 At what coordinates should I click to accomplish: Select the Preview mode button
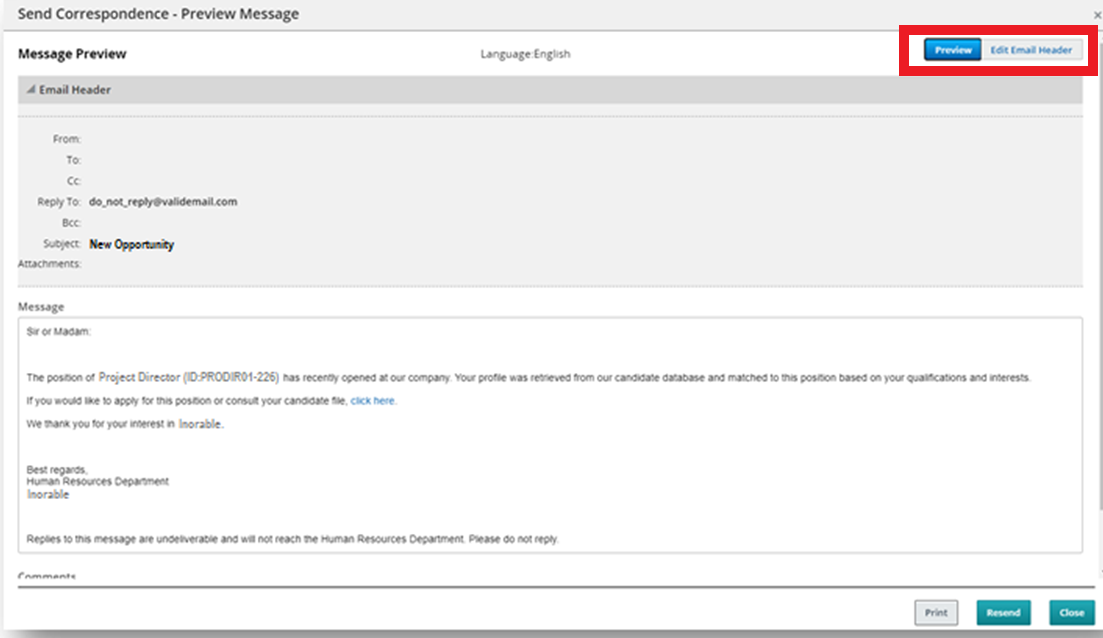pyautogui.click(x=953, y=50)
